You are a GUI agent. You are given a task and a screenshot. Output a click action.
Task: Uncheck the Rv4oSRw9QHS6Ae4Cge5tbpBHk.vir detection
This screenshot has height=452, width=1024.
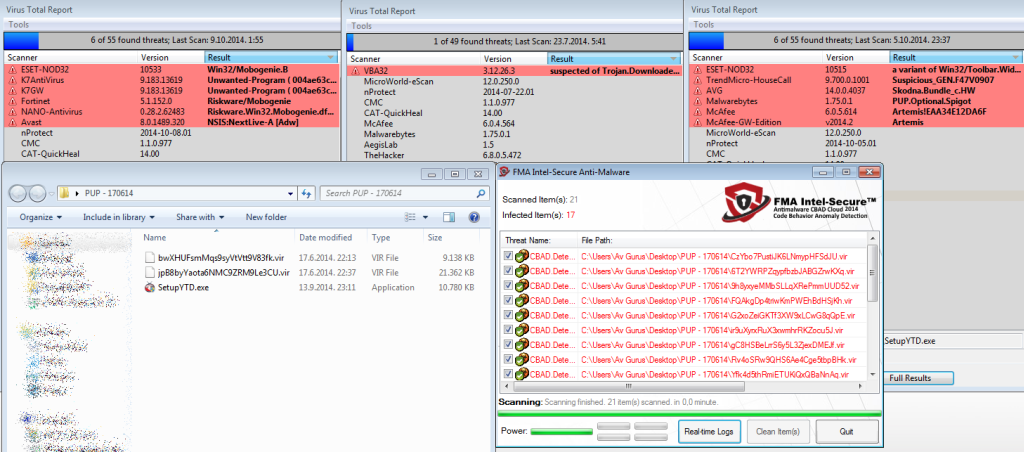tap(509, 359)
